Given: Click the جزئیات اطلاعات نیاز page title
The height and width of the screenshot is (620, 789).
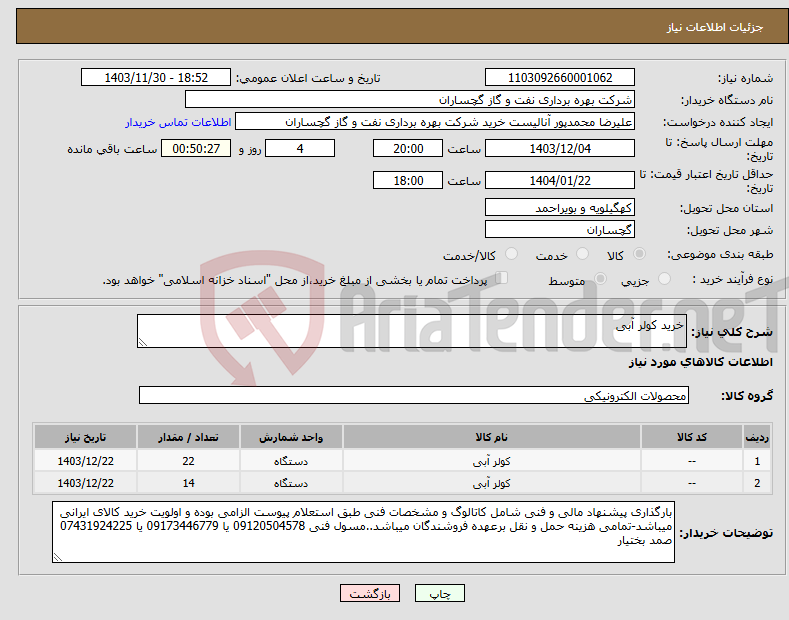Looking at the screenshot, I should tap(715, 27).
